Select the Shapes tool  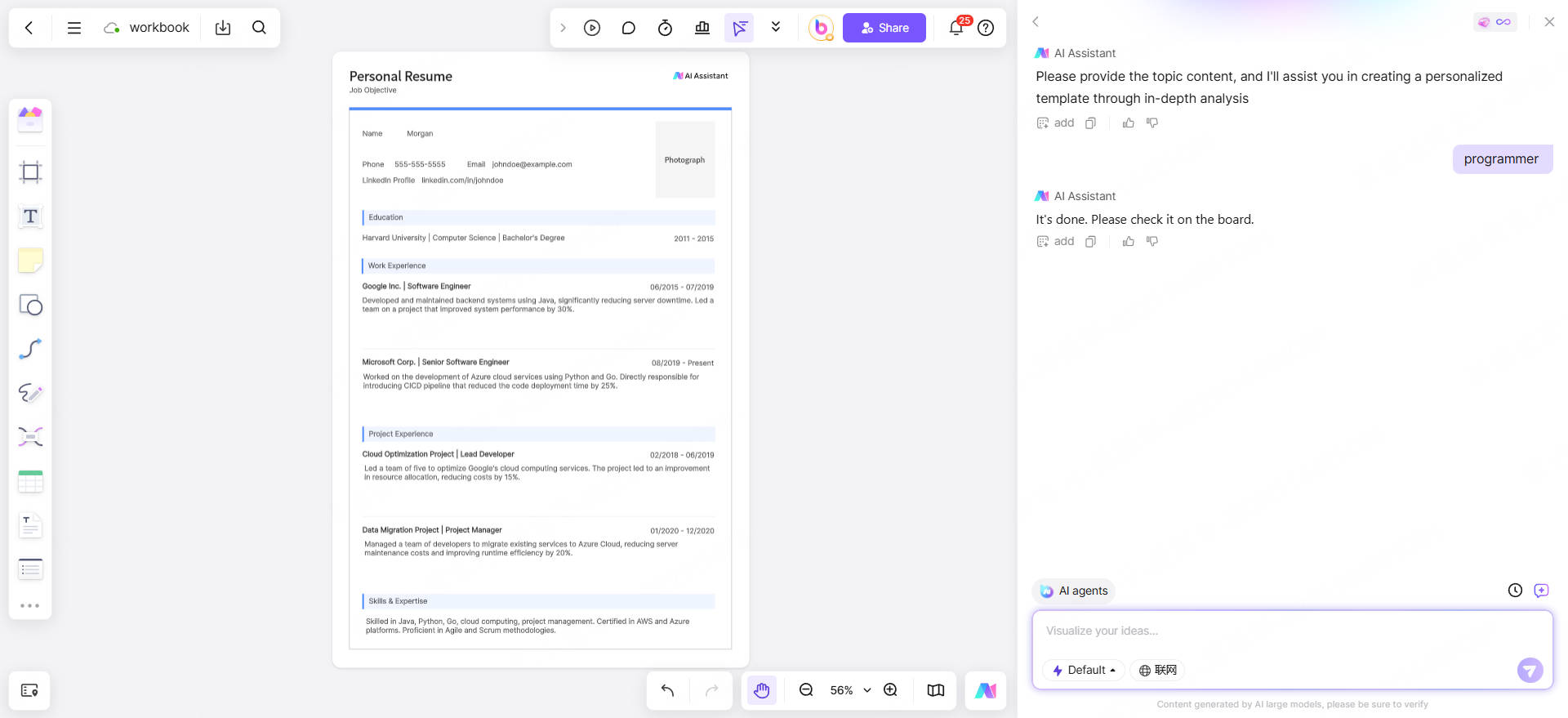coord(30,305)
